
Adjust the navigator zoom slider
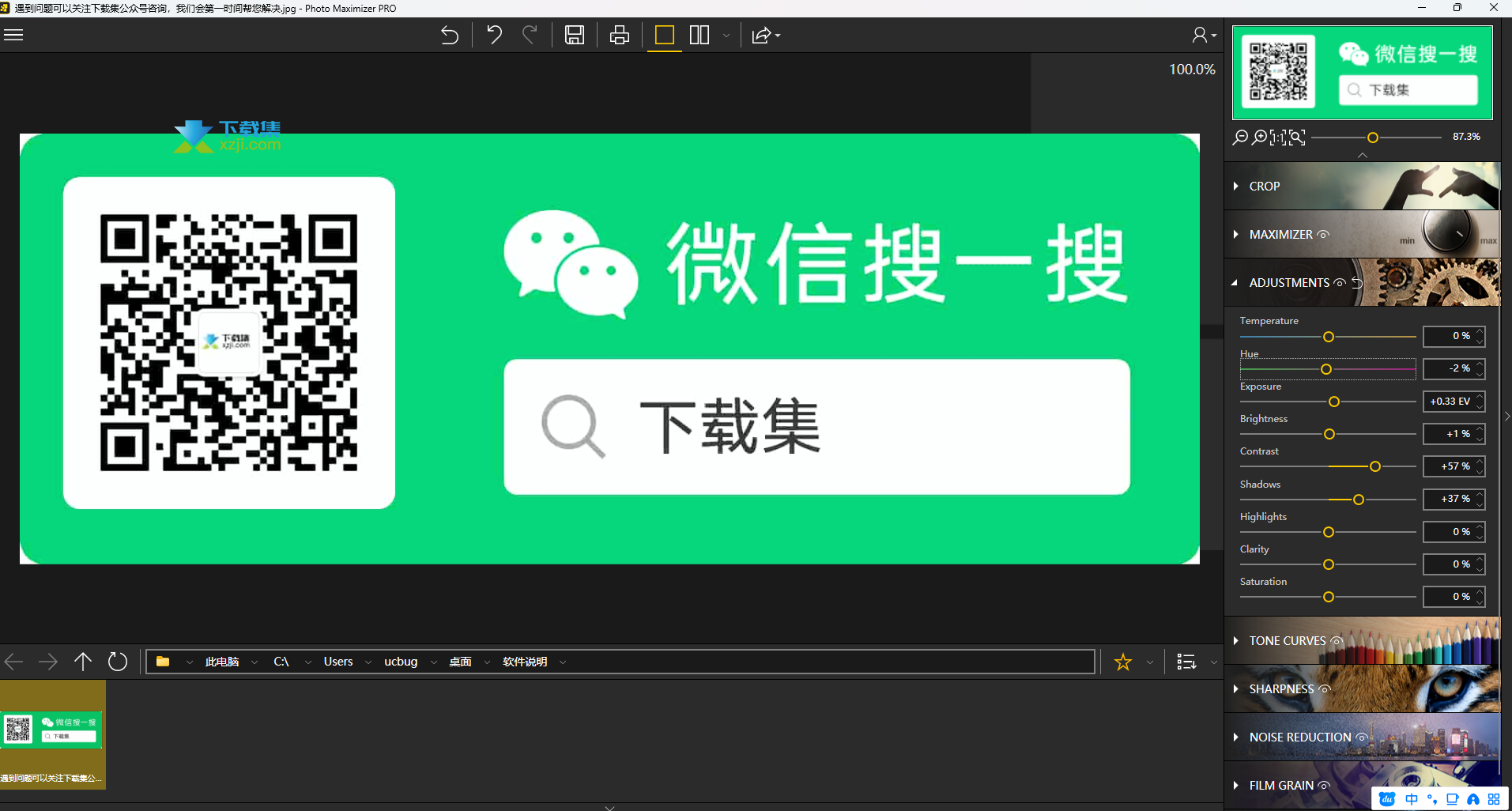[x=1373, y=138]
